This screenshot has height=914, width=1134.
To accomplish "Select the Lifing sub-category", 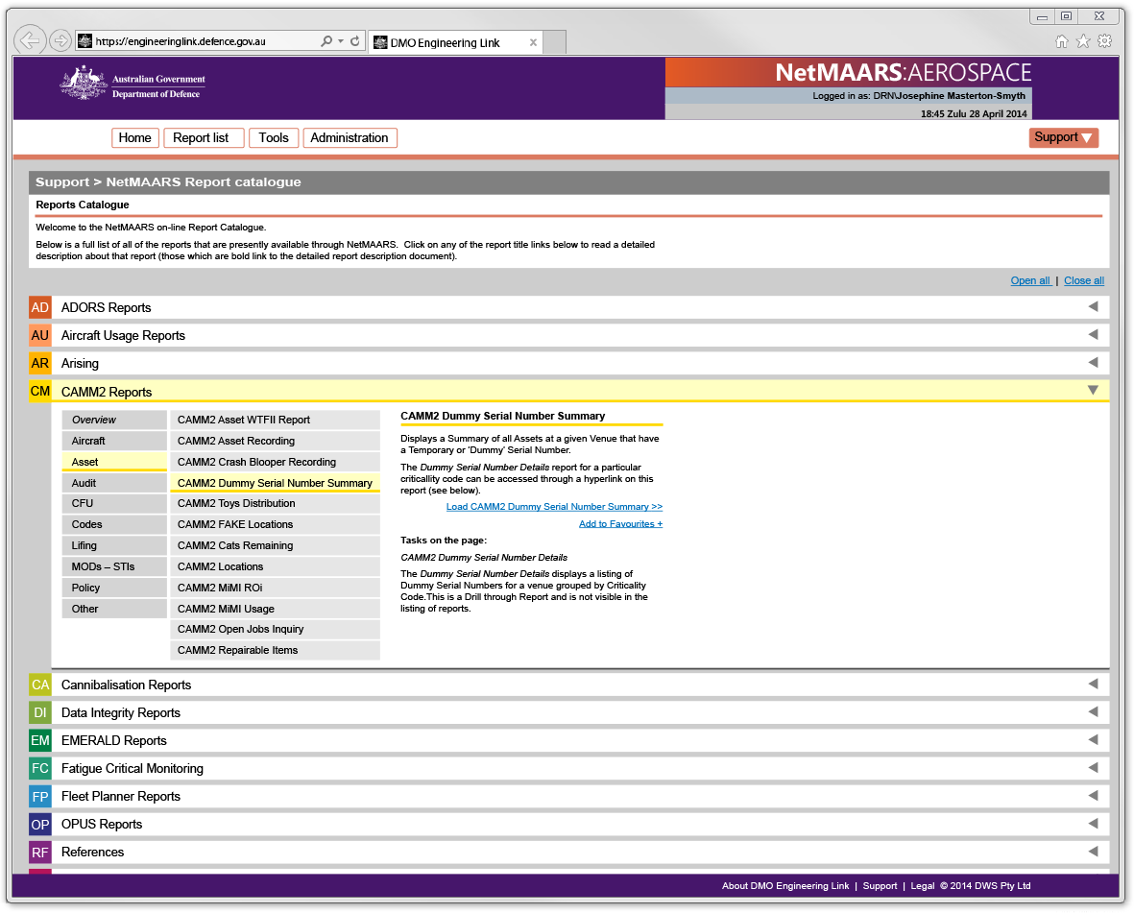I will [x=114, y=546].
